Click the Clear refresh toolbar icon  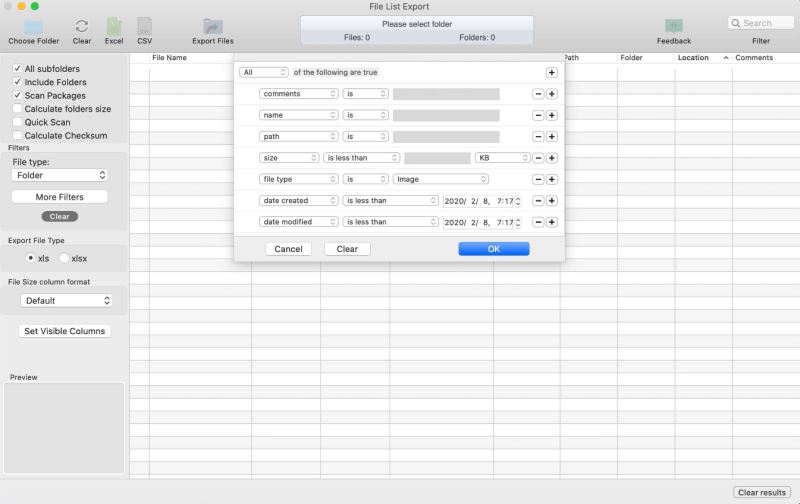tap(82, 26)
